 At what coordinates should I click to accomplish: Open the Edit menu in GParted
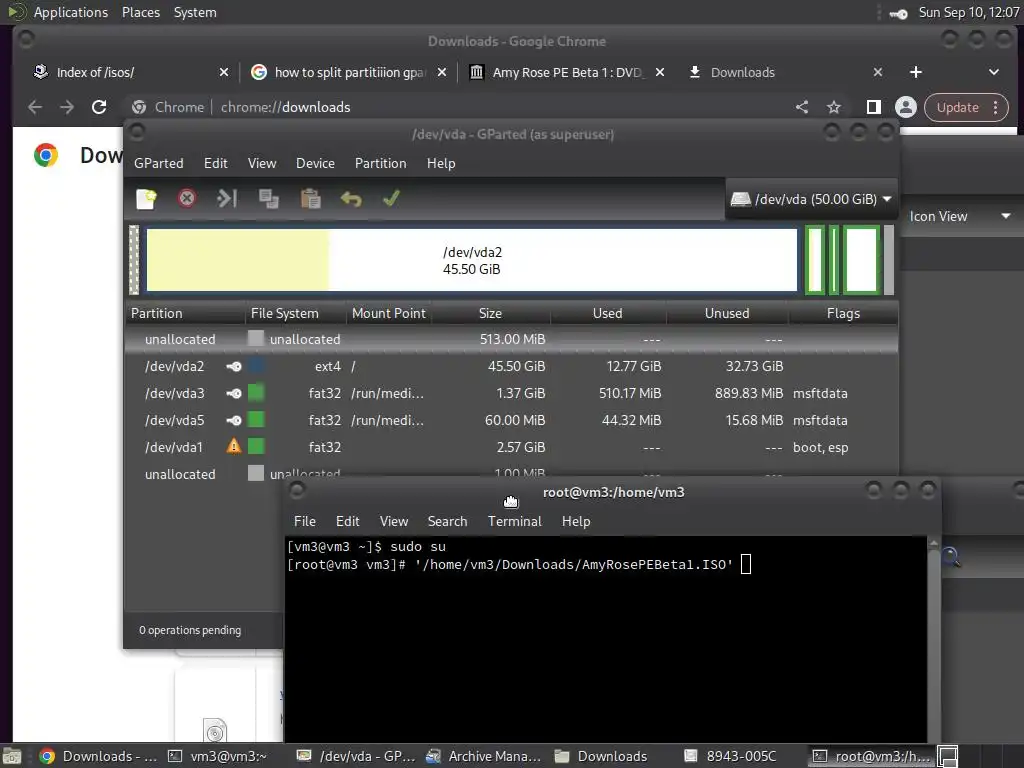coord(216,163)
